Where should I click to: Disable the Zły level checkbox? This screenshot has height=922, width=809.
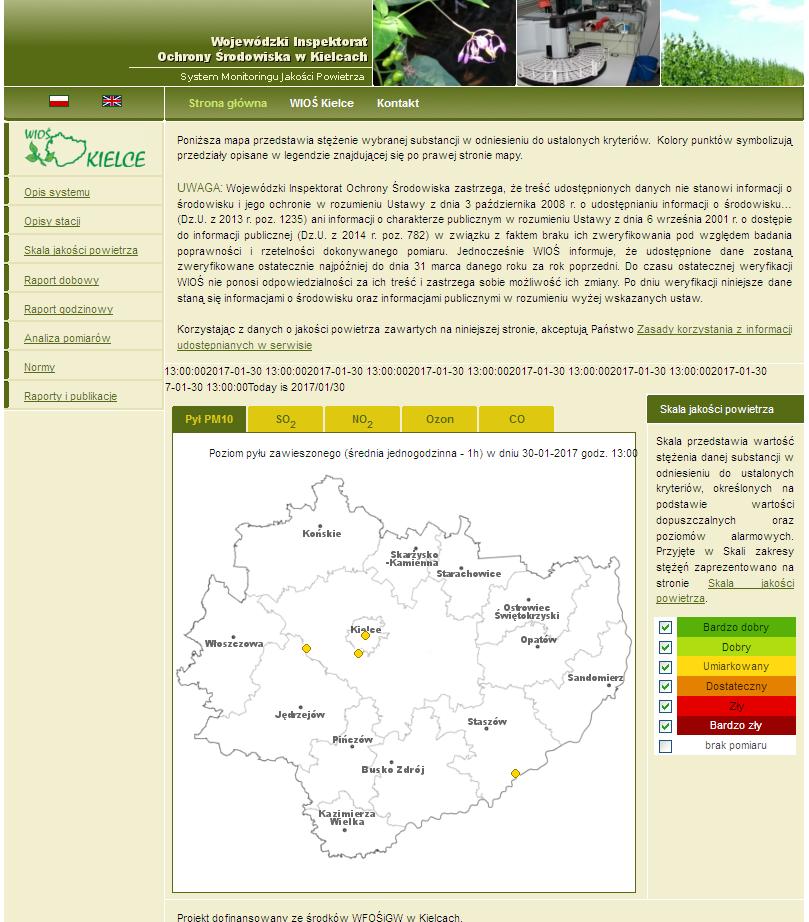pyautogui.click(x=665, y=706)
